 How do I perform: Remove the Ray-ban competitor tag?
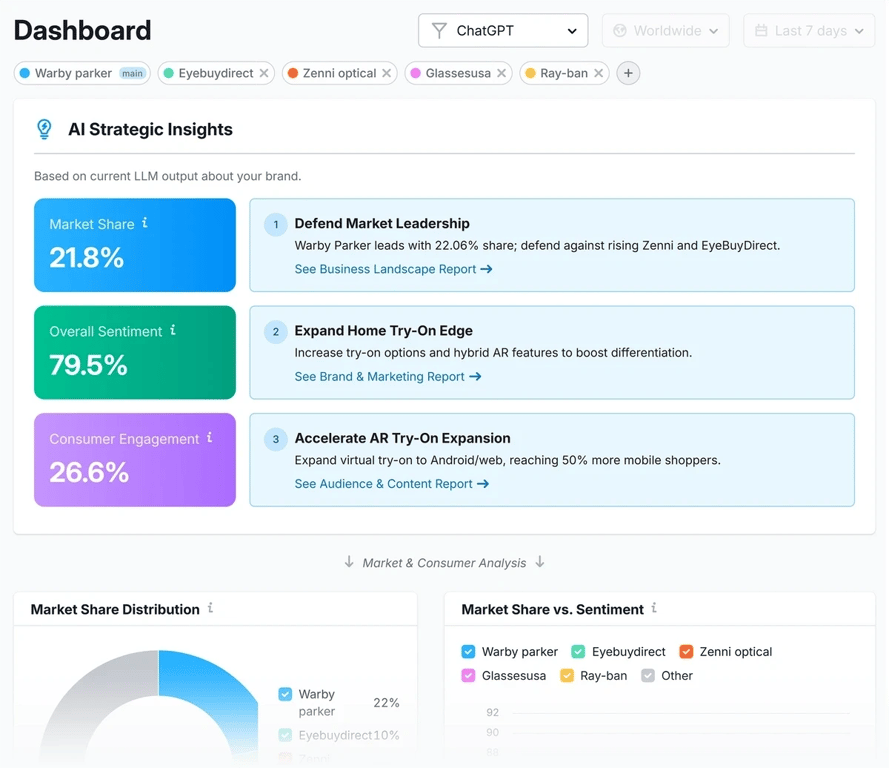point(598,73)
